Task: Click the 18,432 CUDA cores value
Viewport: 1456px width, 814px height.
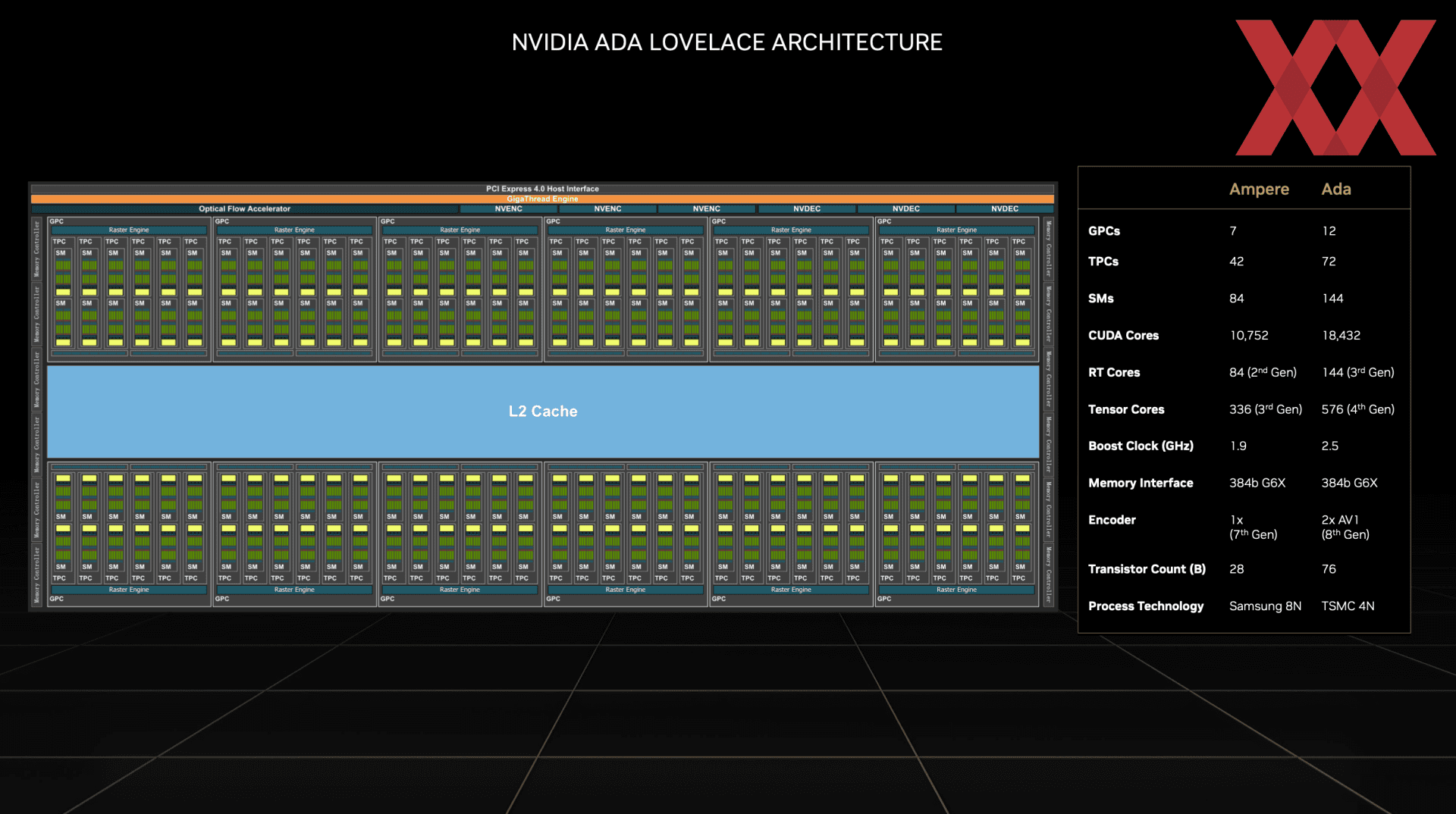Action: coord(1341,335)
